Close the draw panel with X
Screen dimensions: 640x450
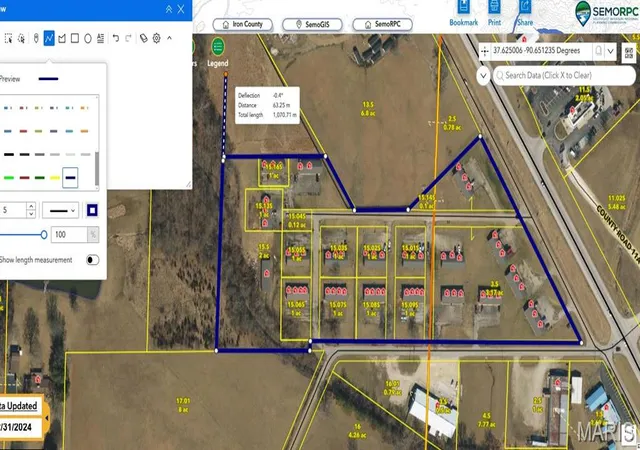point(181,9)
